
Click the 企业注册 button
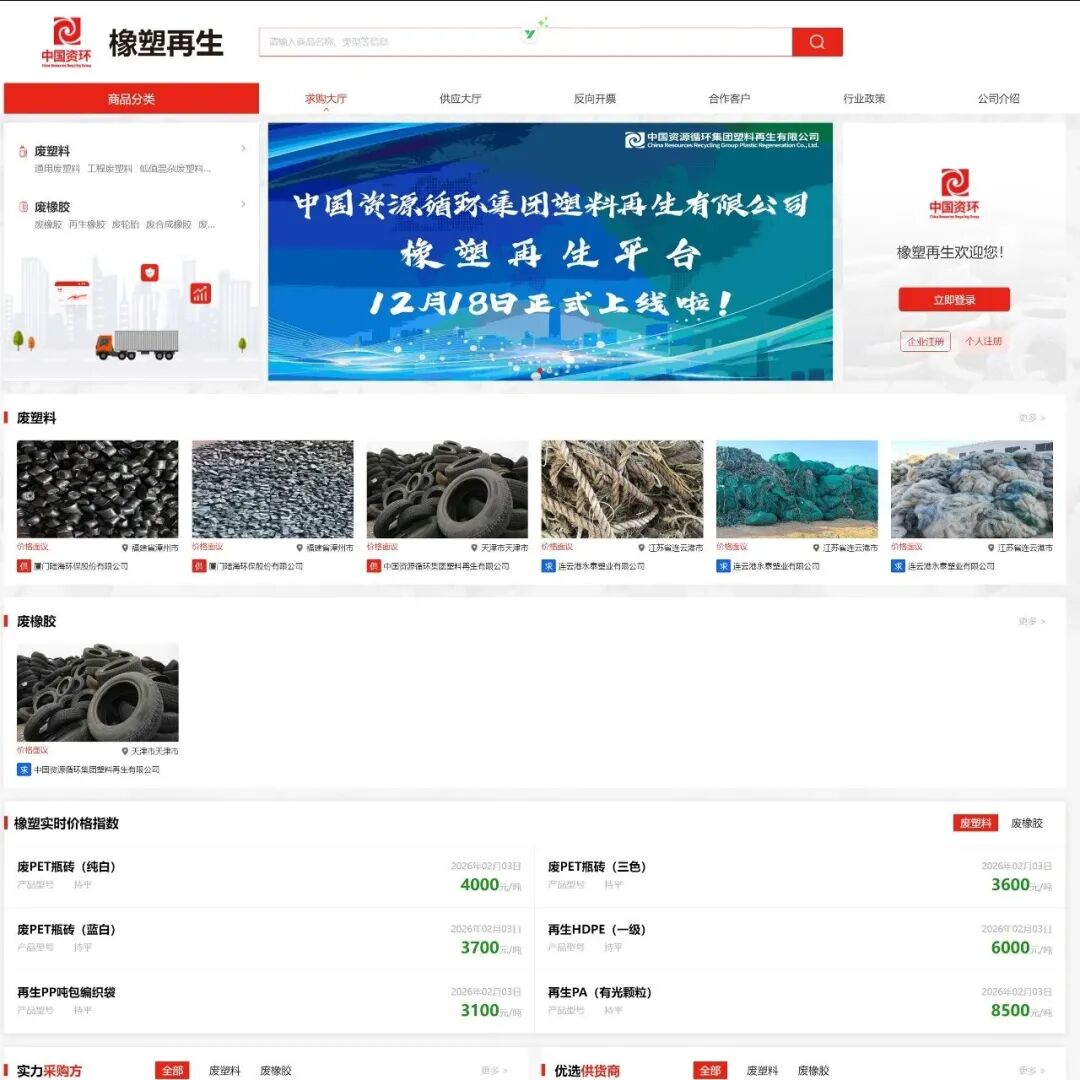point(925,341)
